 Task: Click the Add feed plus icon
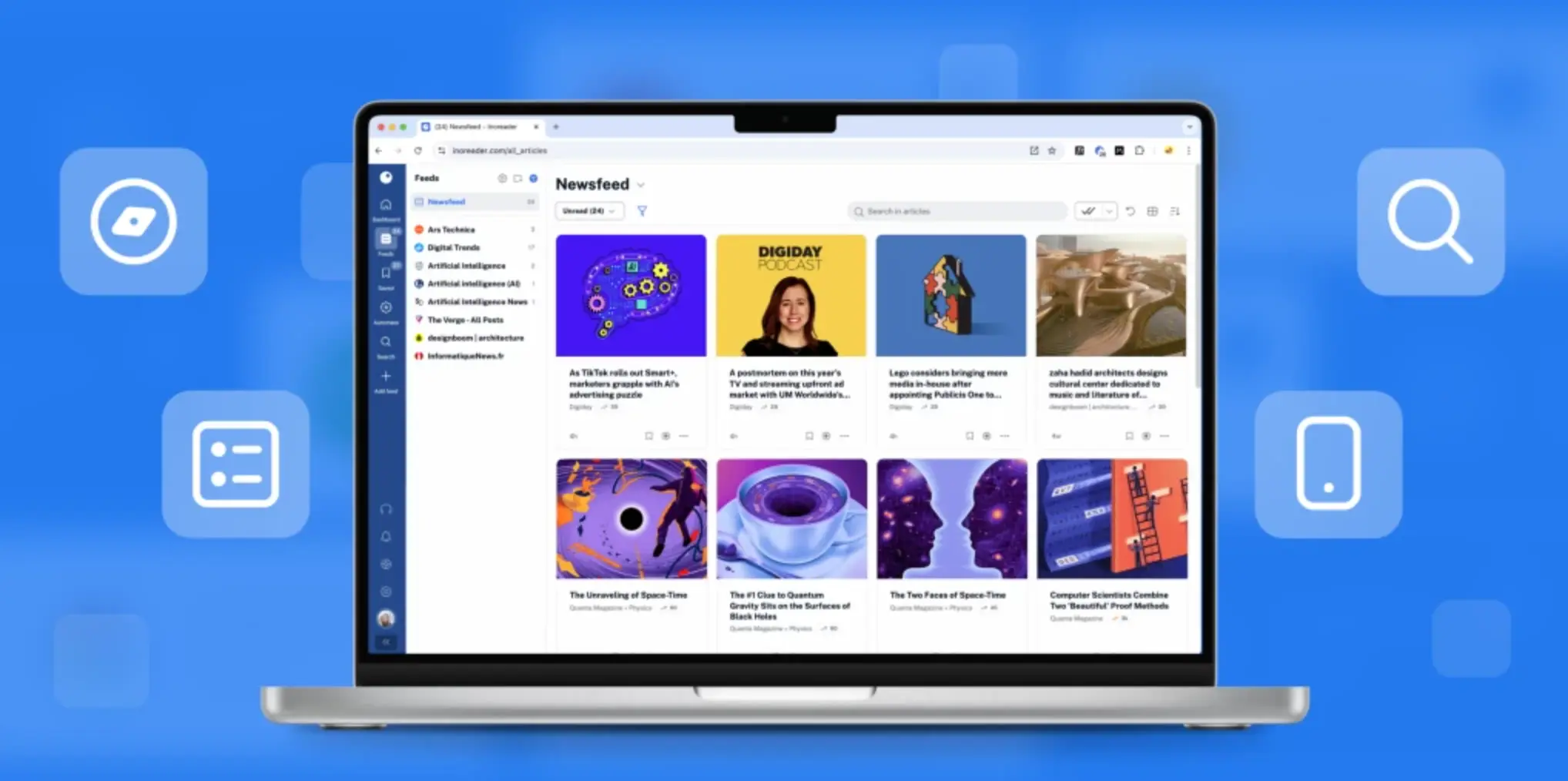(x=386, y=377)
